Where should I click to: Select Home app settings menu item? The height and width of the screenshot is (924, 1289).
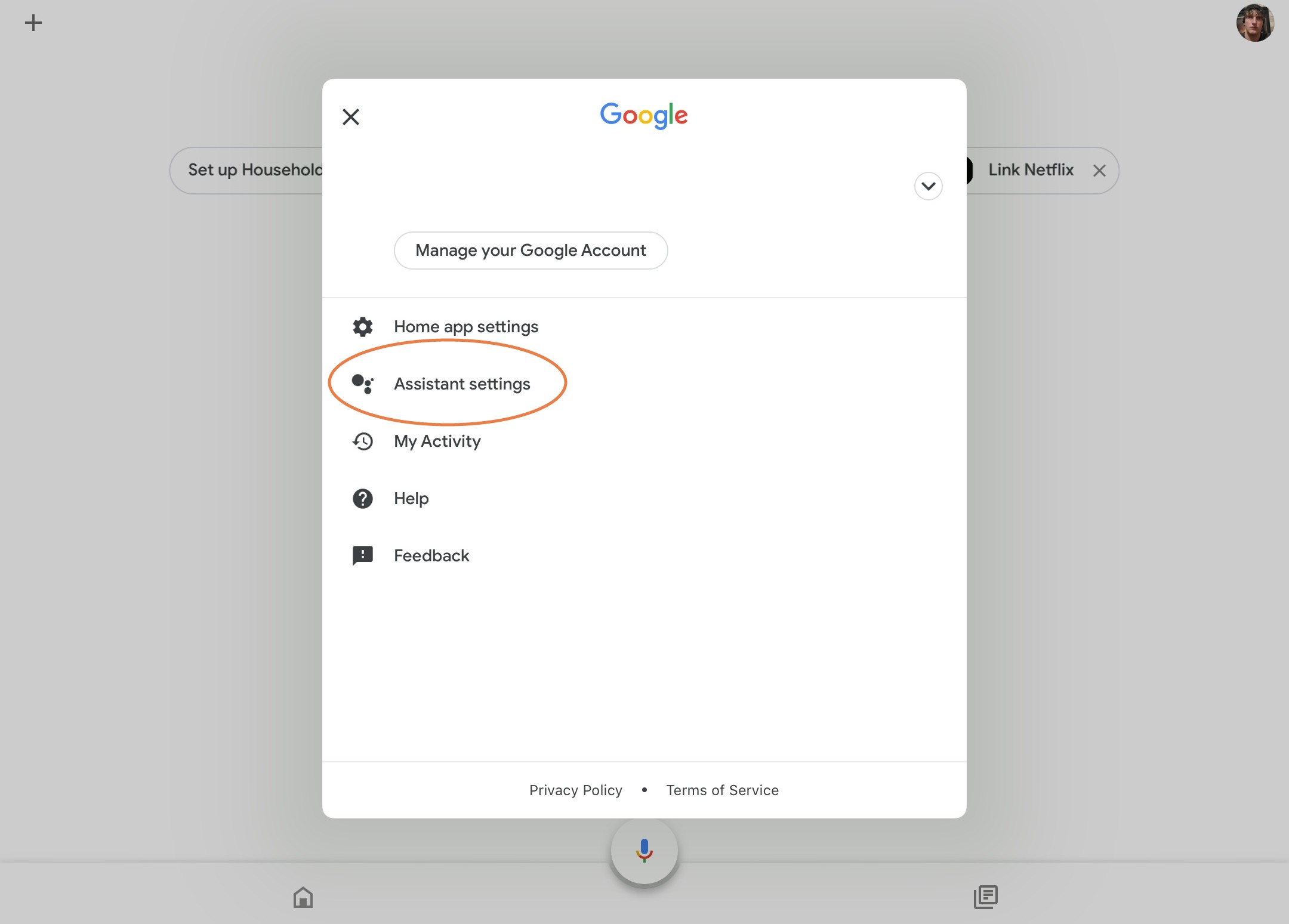pyautogui.click(x=466, y=326)
